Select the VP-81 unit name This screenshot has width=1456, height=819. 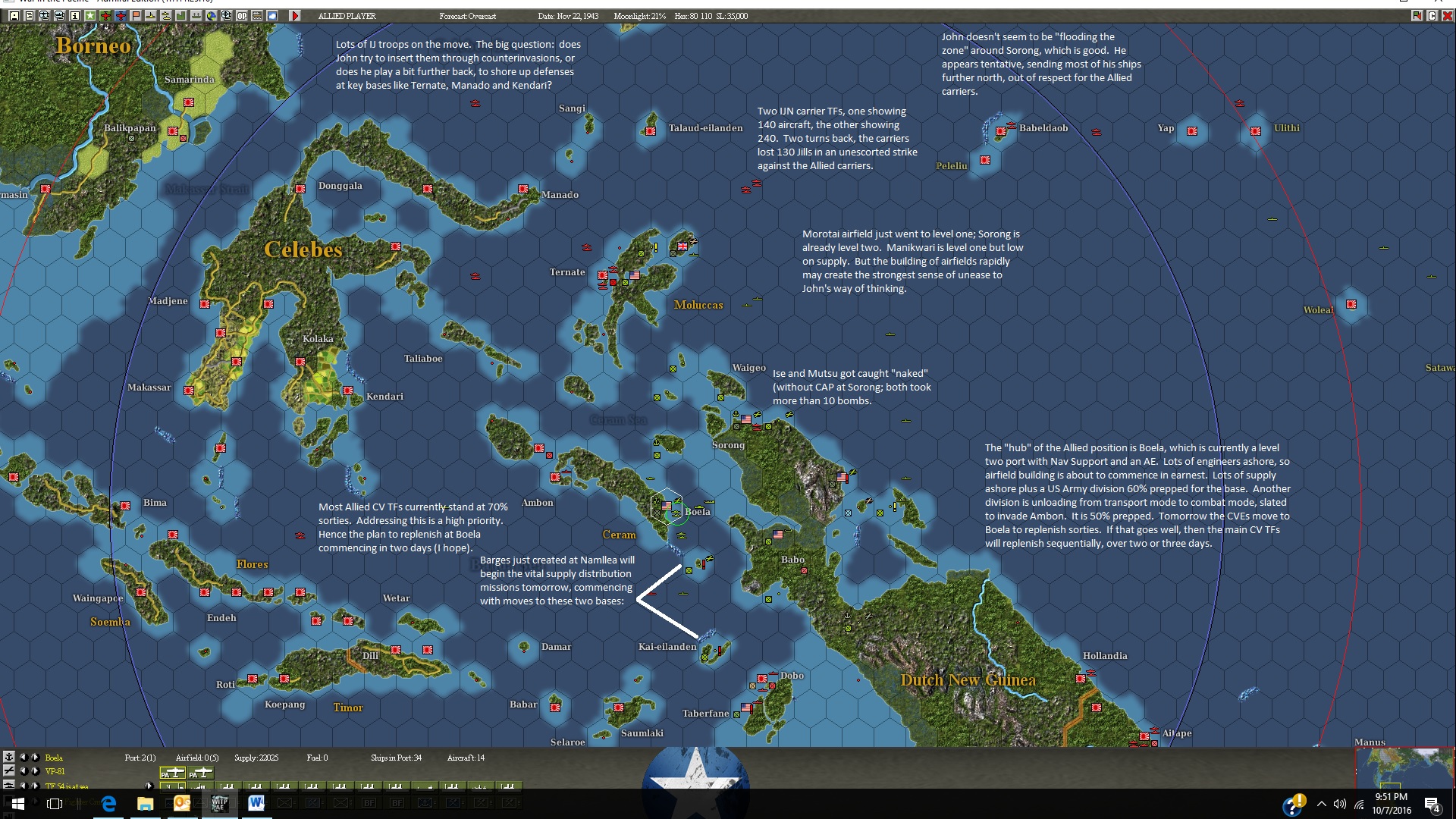pyautogui.click(x=55, y=771)
